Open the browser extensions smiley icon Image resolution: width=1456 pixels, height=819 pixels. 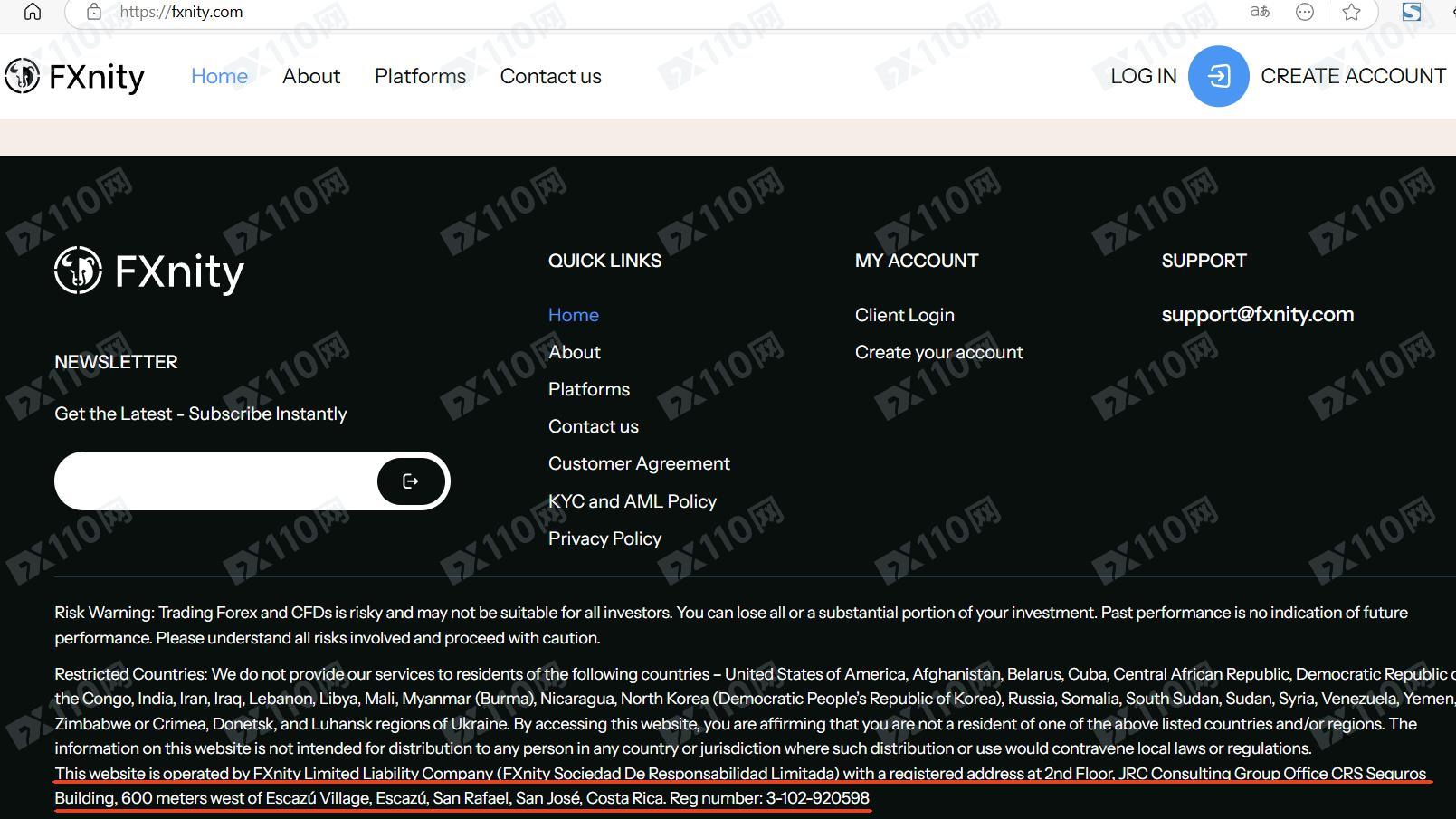coord(1305,12)
